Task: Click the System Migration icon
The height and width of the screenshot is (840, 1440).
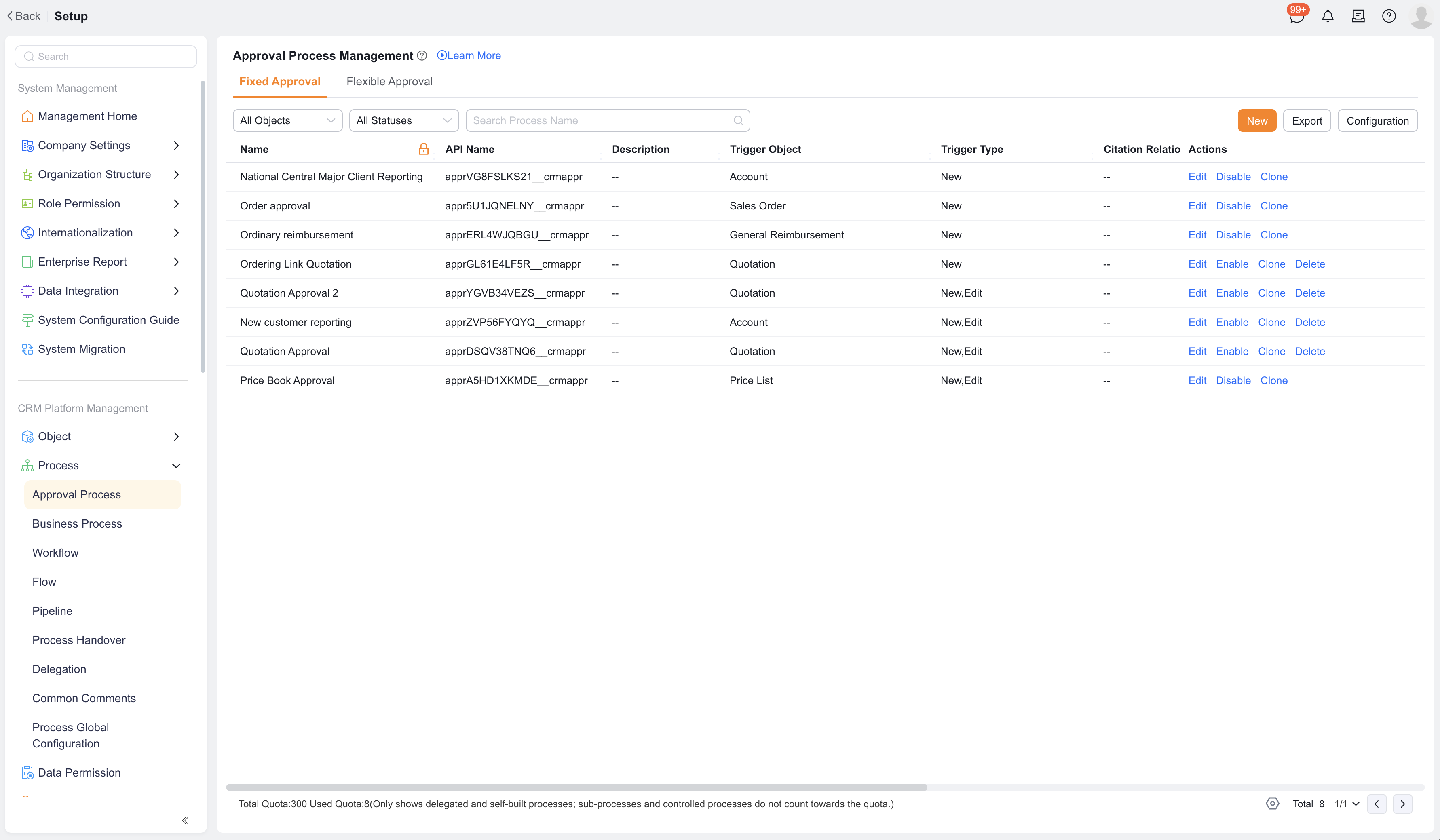Action: pos(27,349)
